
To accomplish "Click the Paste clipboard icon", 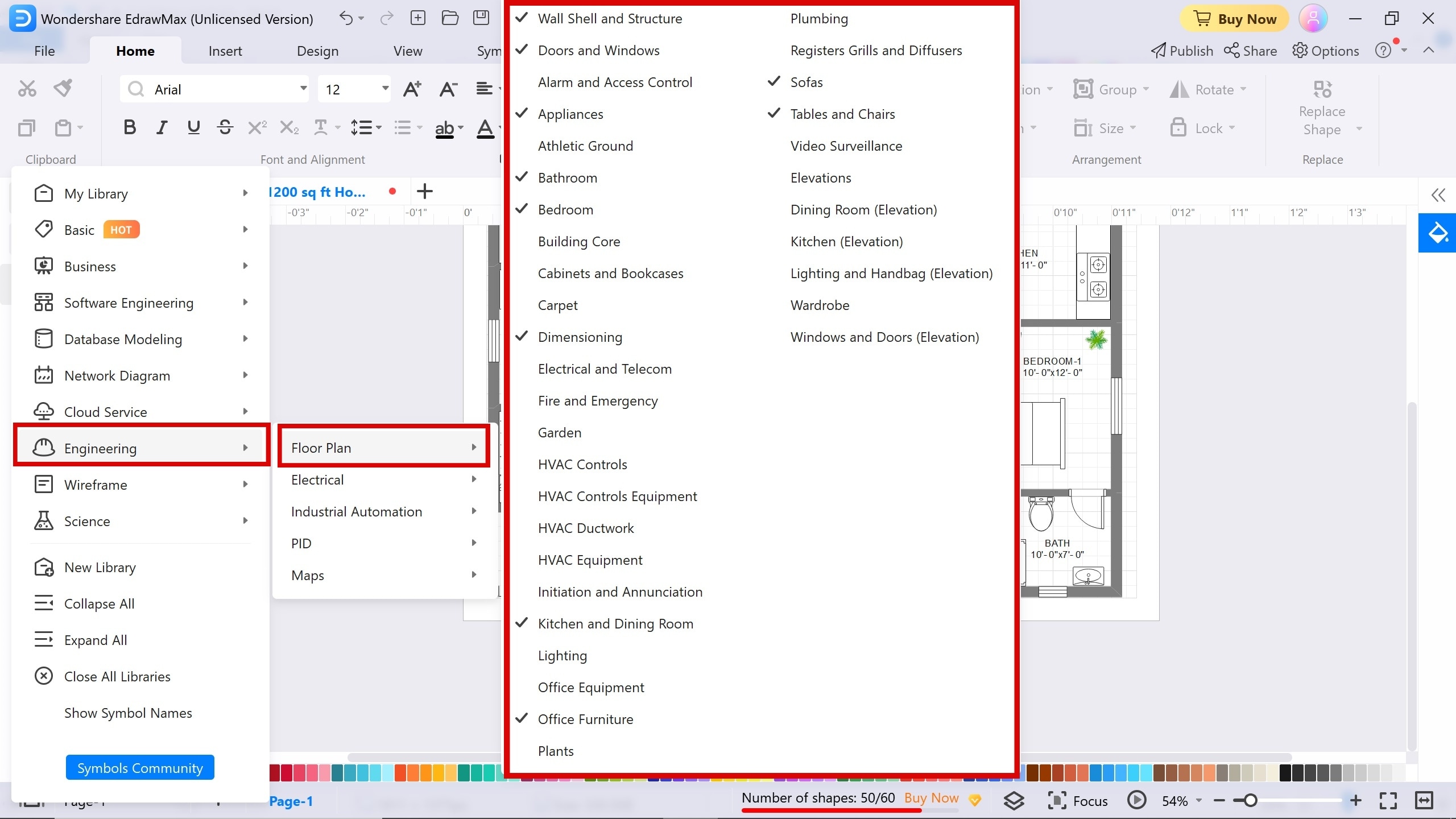I will 63,128.
